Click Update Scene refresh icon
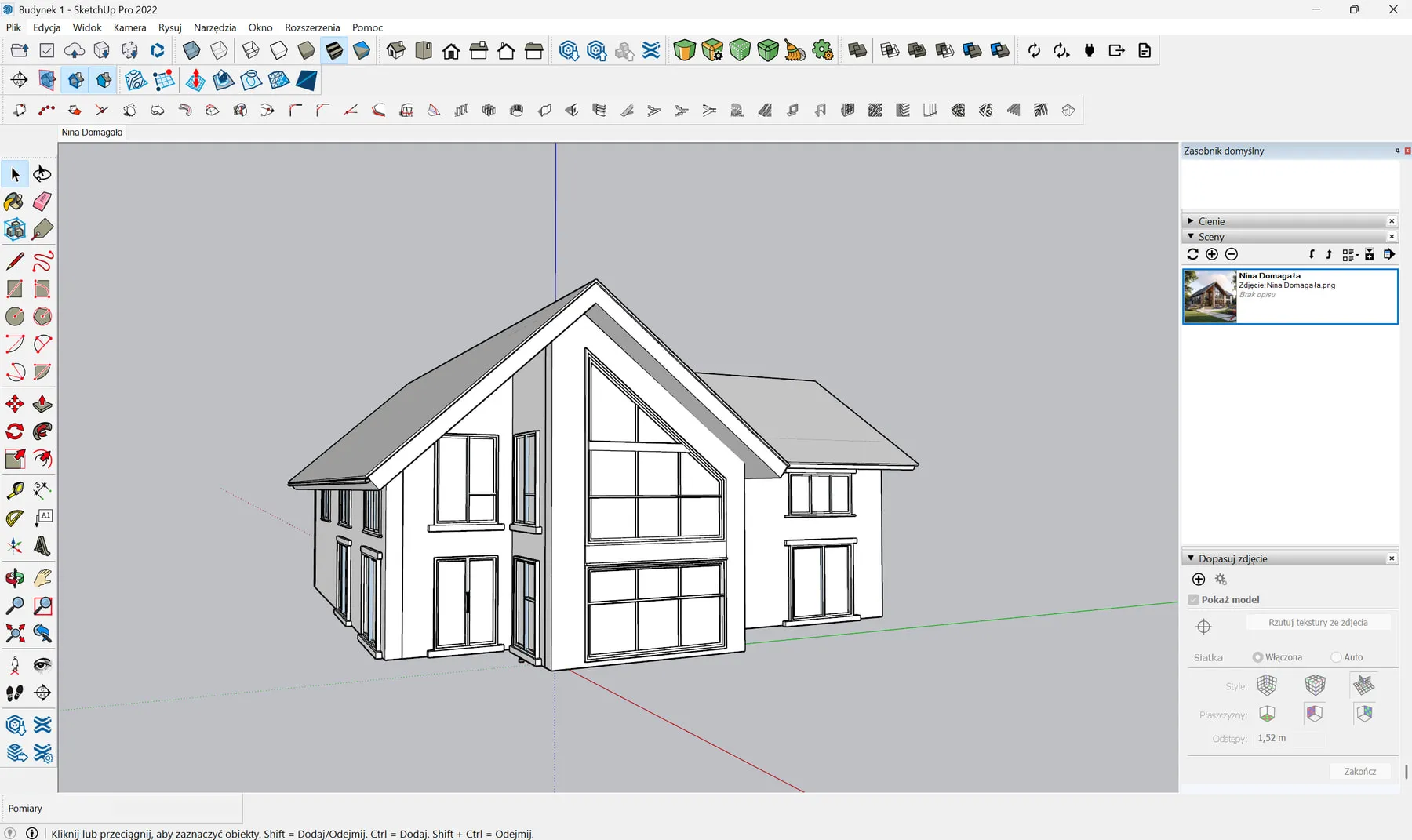Image resolution: width=1412 pixels, height=840 pixels. coord(1193,254)
